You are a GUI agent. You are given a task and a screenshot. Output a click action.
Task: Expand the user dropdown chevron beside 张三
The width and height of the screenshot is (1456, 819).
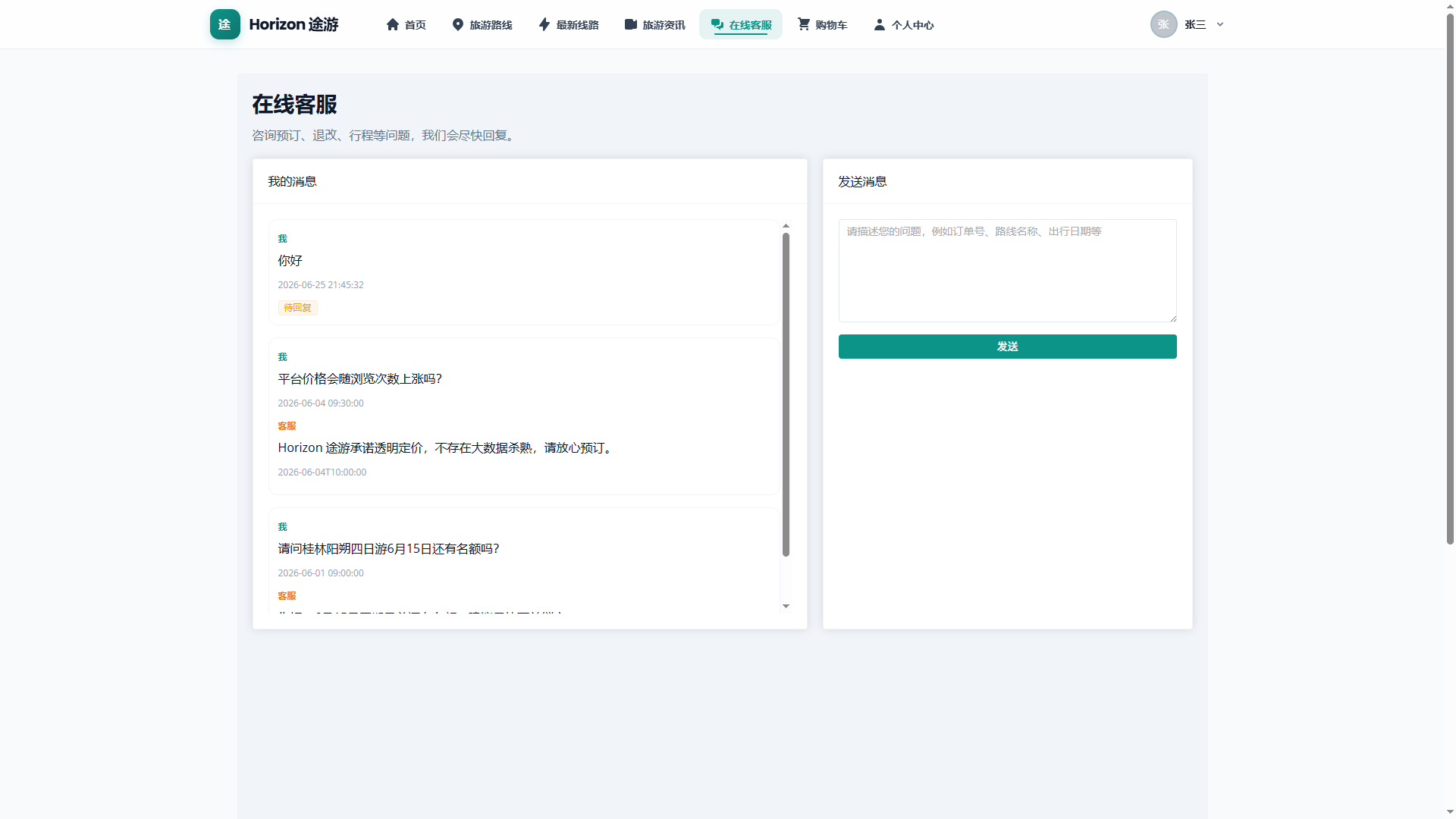pos(1220,24)
